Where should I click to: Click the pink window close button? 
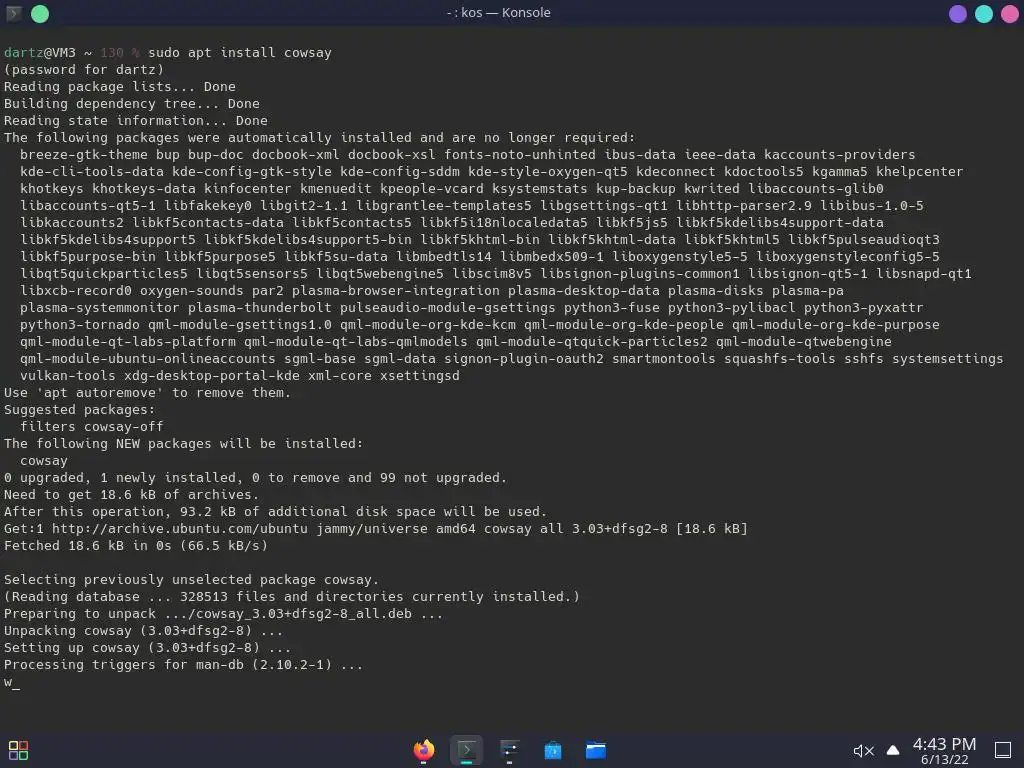(x=1010, y=14)
